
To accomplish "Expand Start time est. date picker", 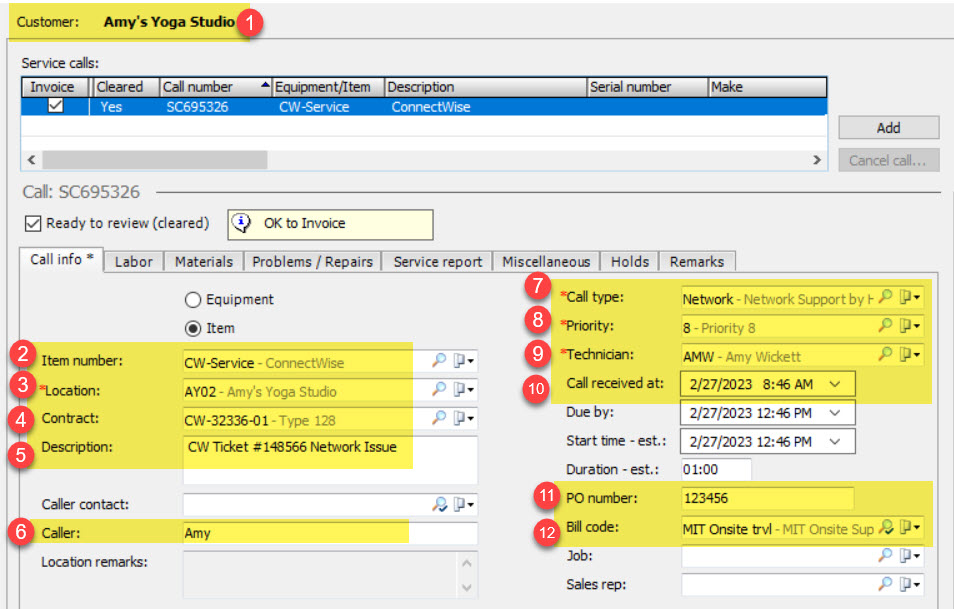I will [x=835, y=441].
